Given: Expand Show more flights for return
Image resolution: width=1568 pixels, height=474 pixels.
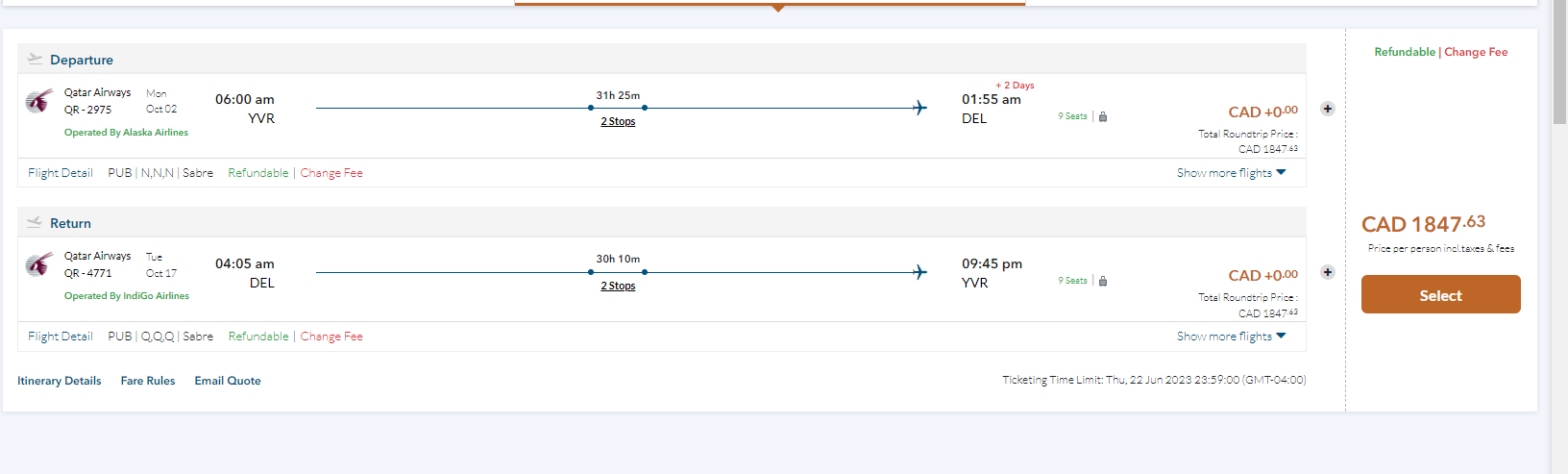Looking at the screenshot, I should [x=1231, y=337].
